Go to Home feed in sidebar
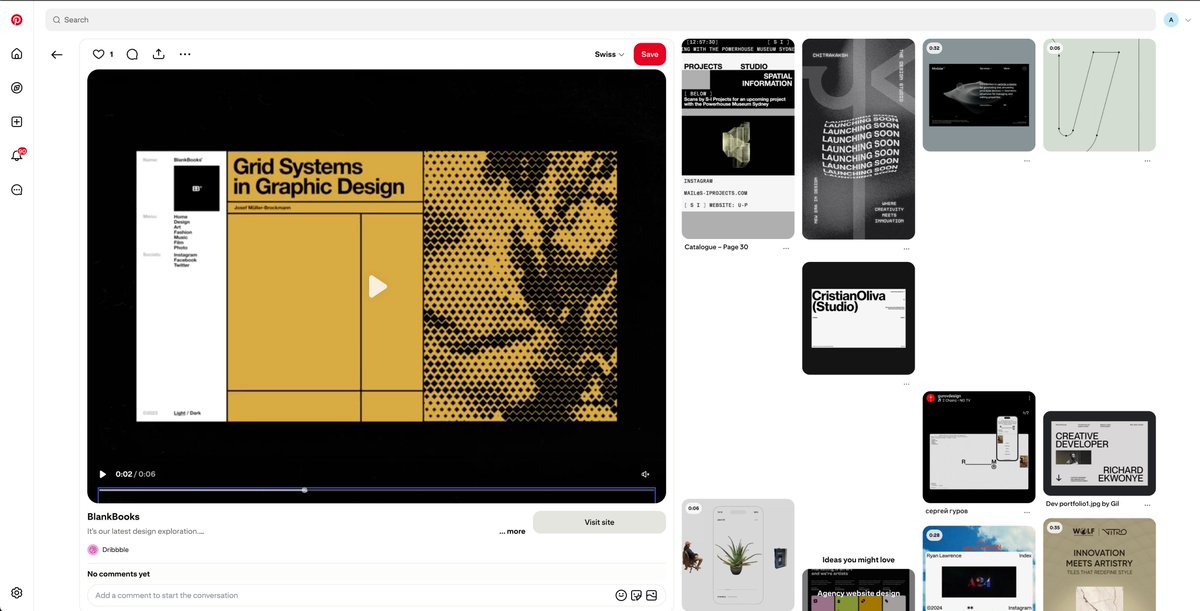 (x=17, y=54)
